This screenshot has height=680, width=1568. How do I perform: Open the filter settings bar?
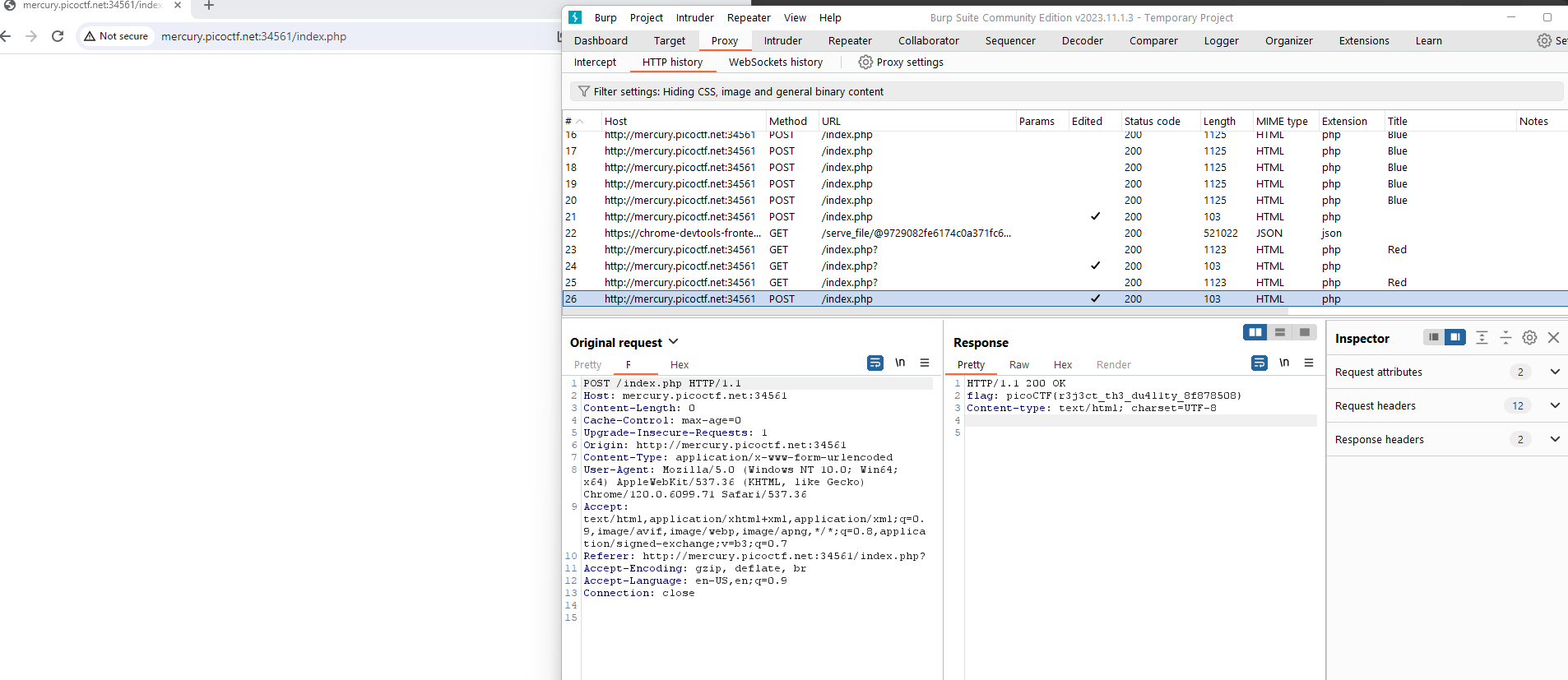(x=1066, y=91)
